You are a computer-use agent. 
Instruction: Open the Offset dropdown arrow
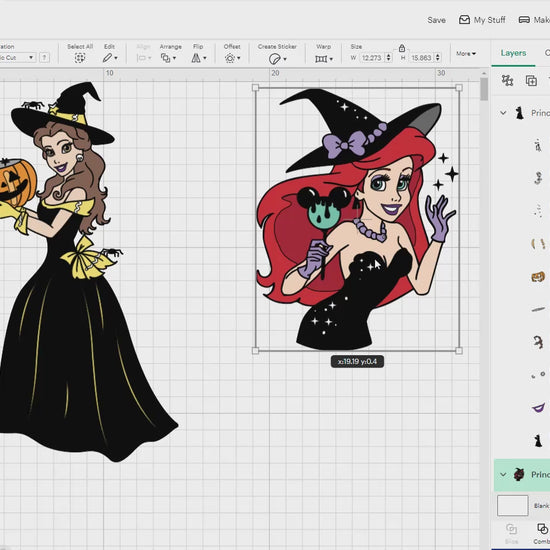(x=239, y=58)
